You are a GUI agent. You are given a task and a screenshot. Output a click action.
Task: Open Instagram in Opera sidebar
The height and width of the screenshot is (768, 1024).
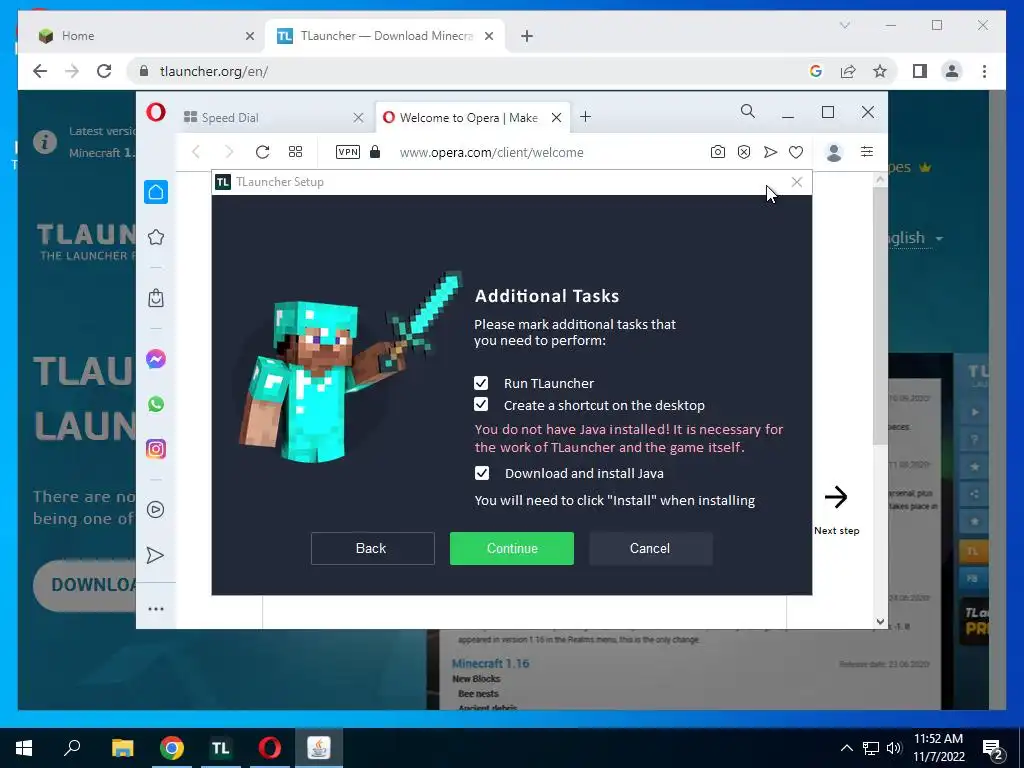[x=155, y=449]
